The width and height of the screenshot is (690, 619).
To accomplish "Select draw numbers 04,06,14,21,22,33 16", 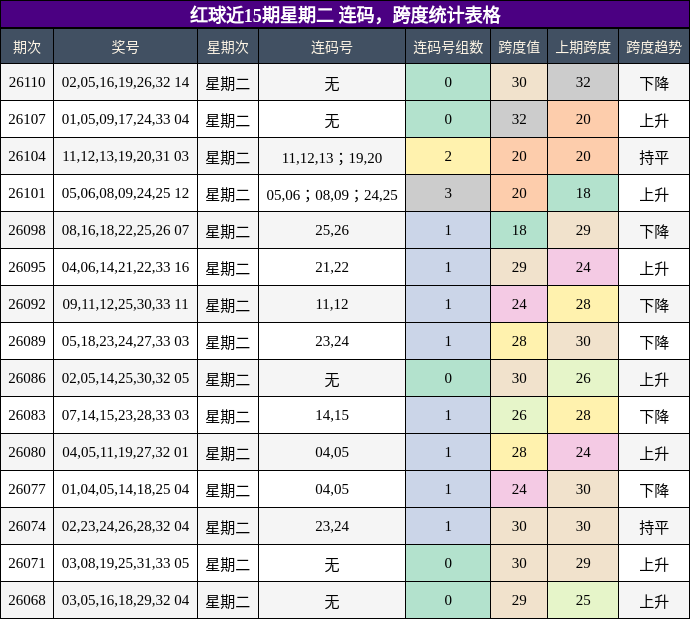I will (125, 267).
